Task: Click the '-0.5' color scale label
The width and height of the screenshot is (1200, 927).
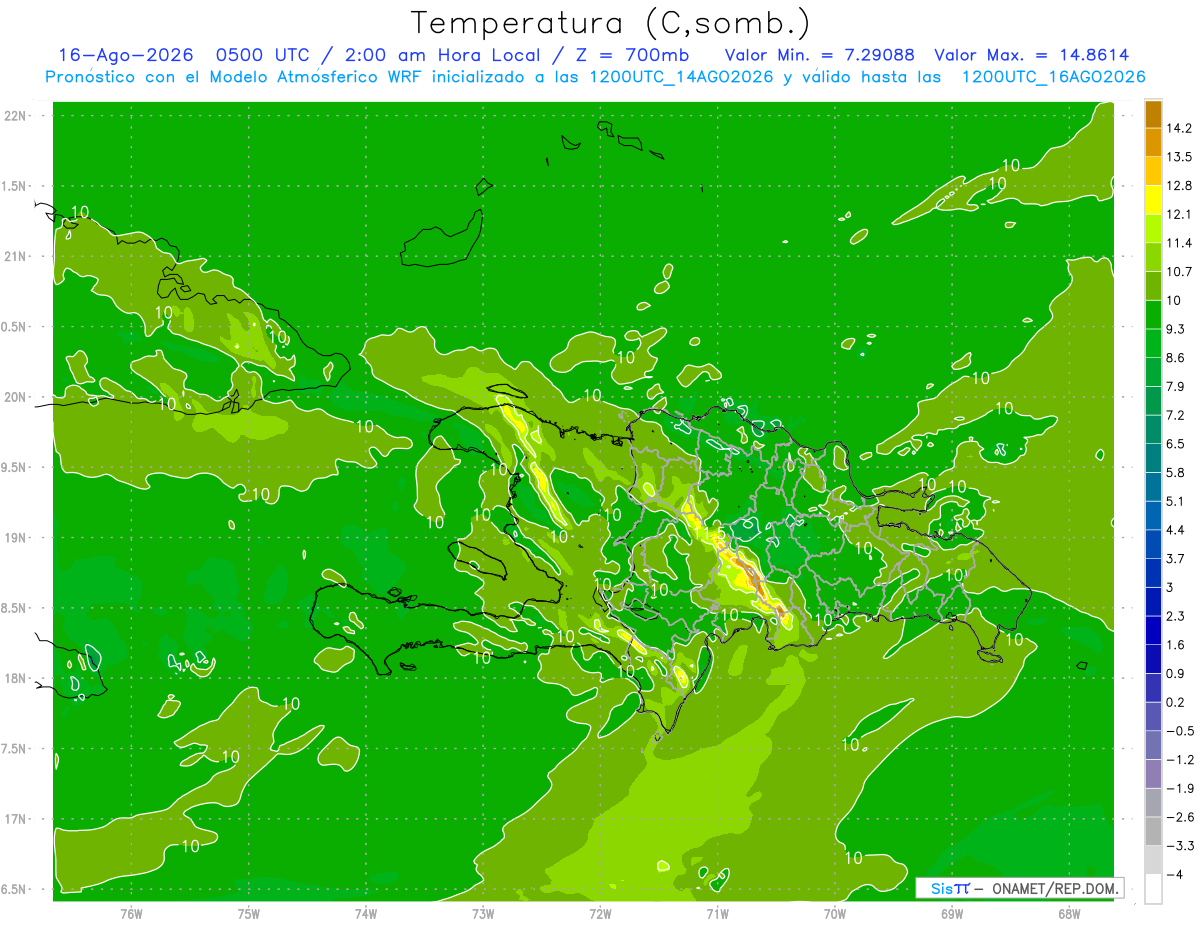Action: tap(1180, 731)
